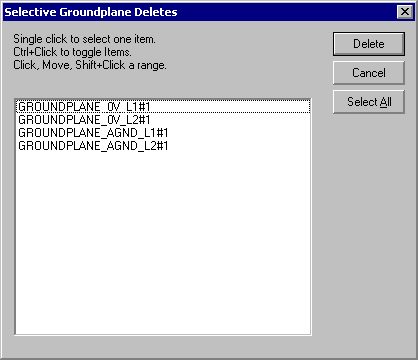Focus the dotted-outline first list row
The width and height of the screenshot is (418, 360).
[163, 107]
